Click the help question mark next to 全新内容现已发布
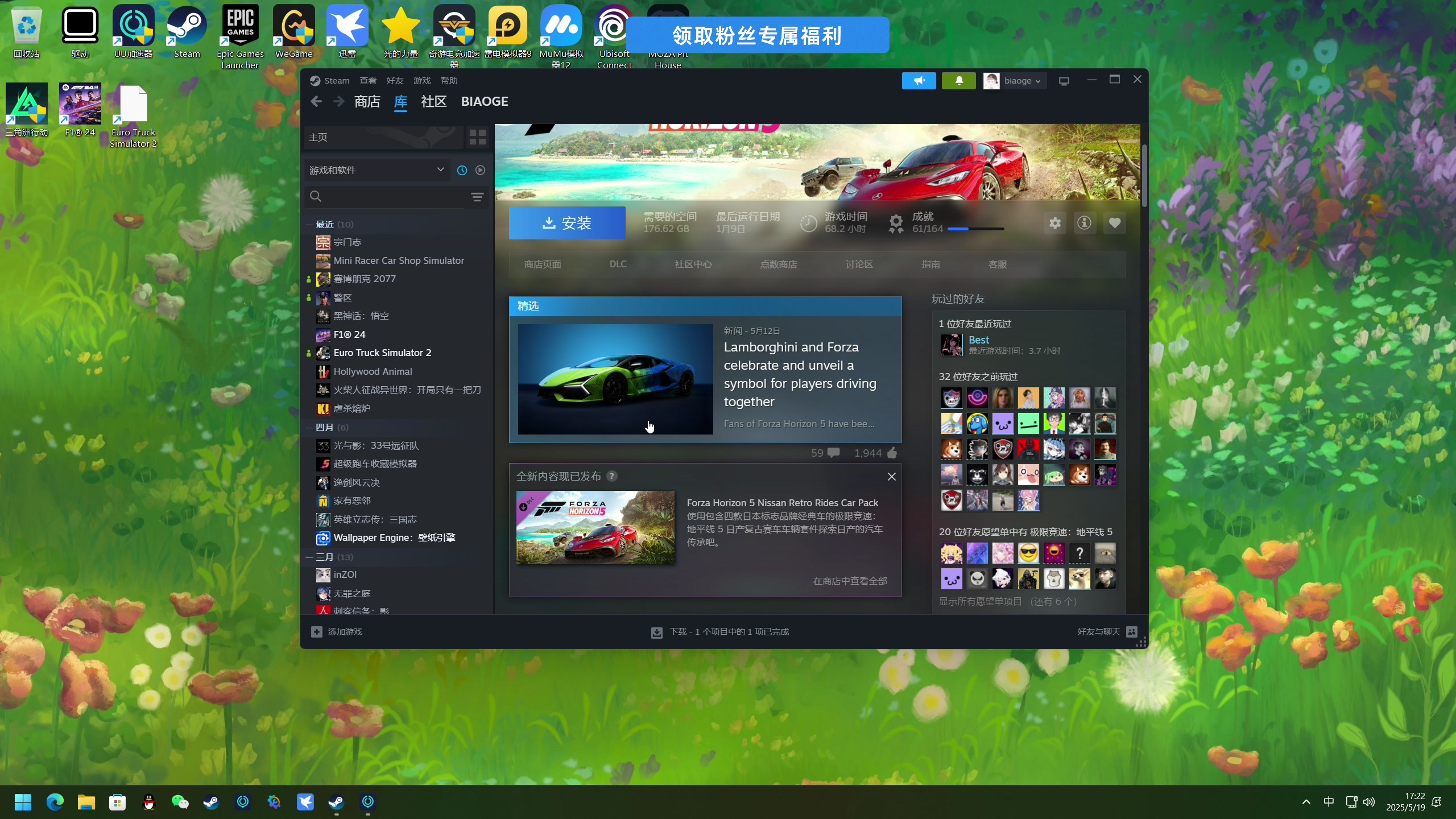 coord(611,476)
